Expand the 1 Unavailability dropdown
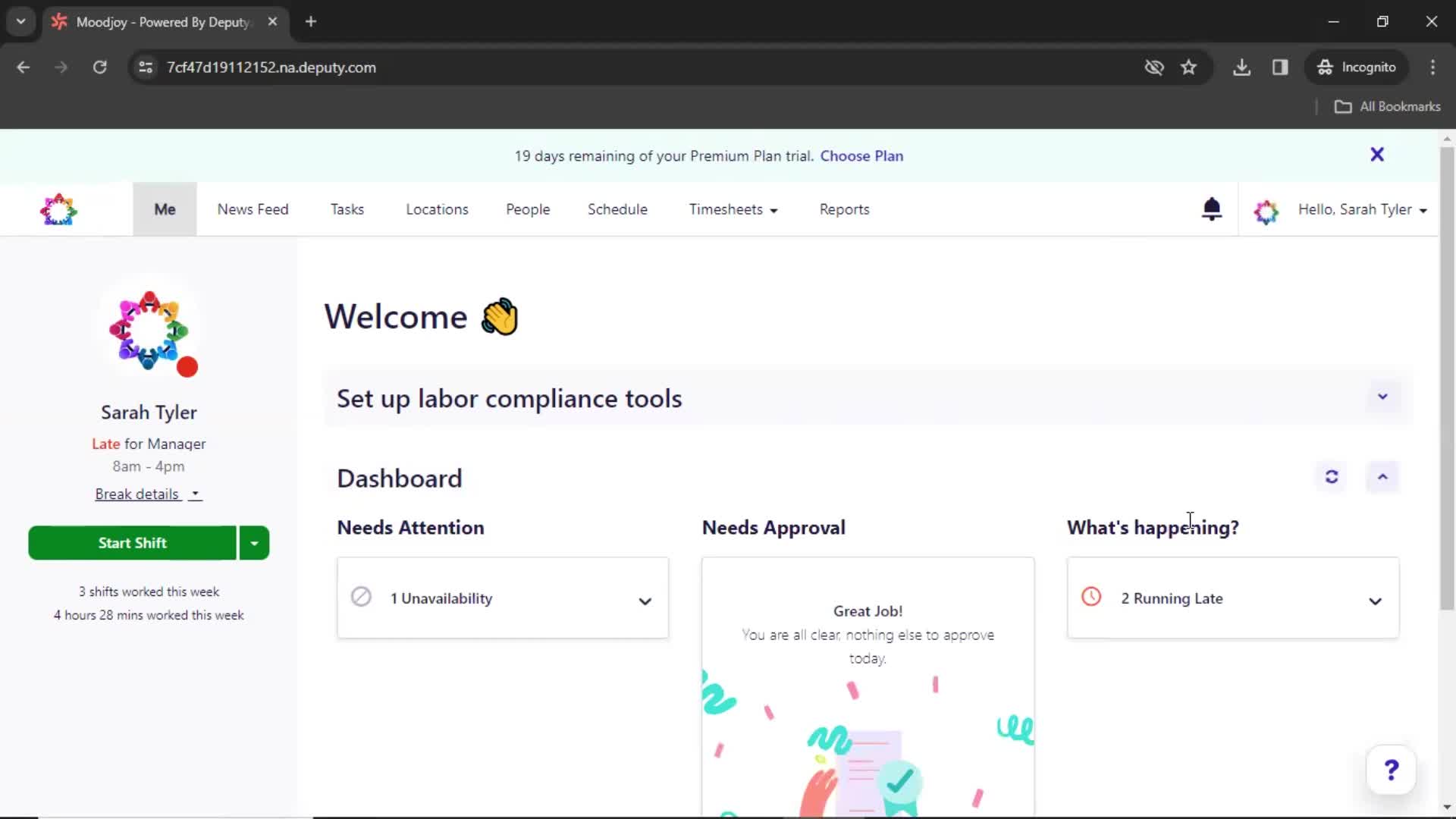Image resolution: width=1456 pixels, height=819 pixels. 645,599
